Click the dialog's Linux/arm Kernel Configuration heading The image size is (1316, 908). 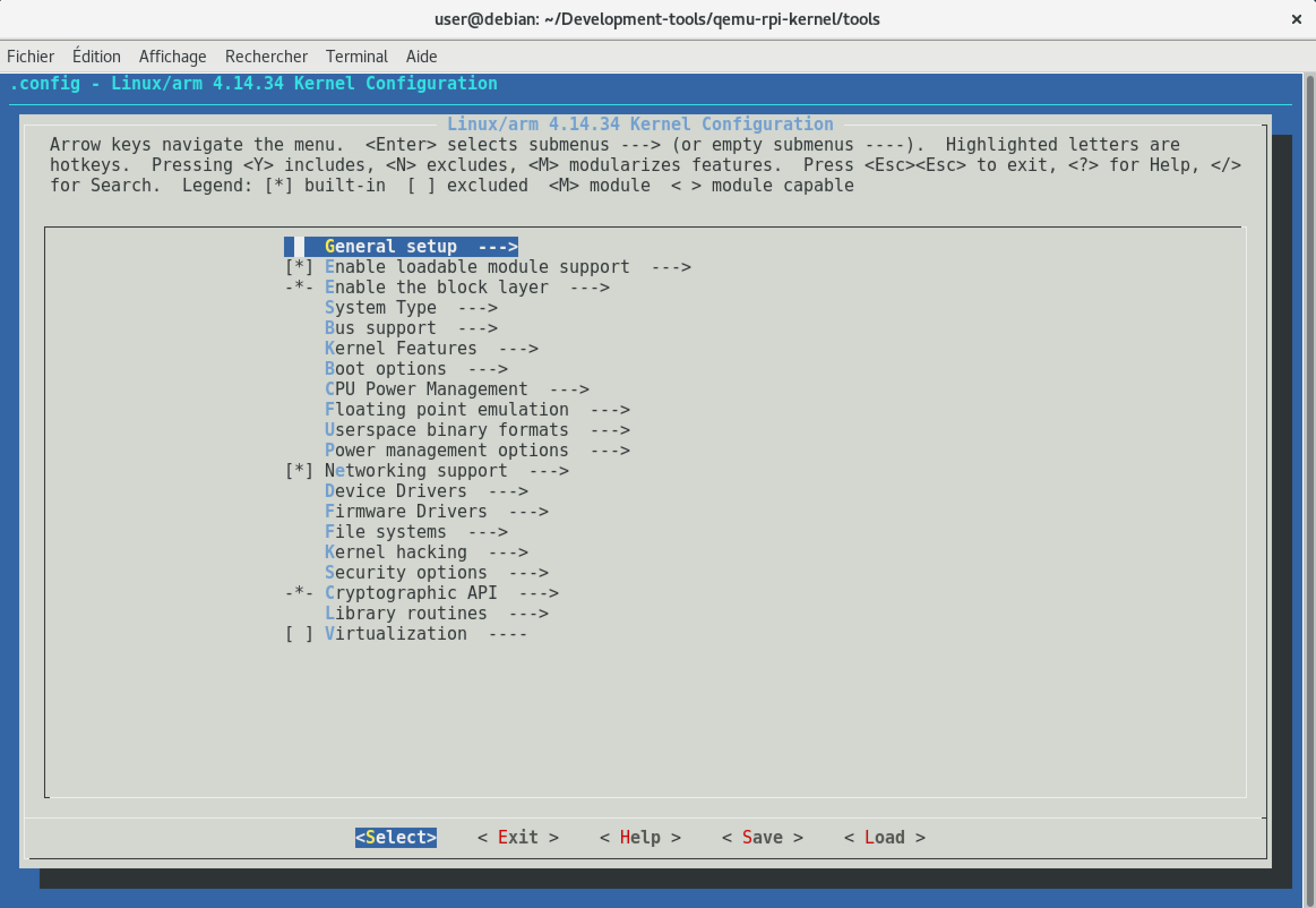point(640,124)
